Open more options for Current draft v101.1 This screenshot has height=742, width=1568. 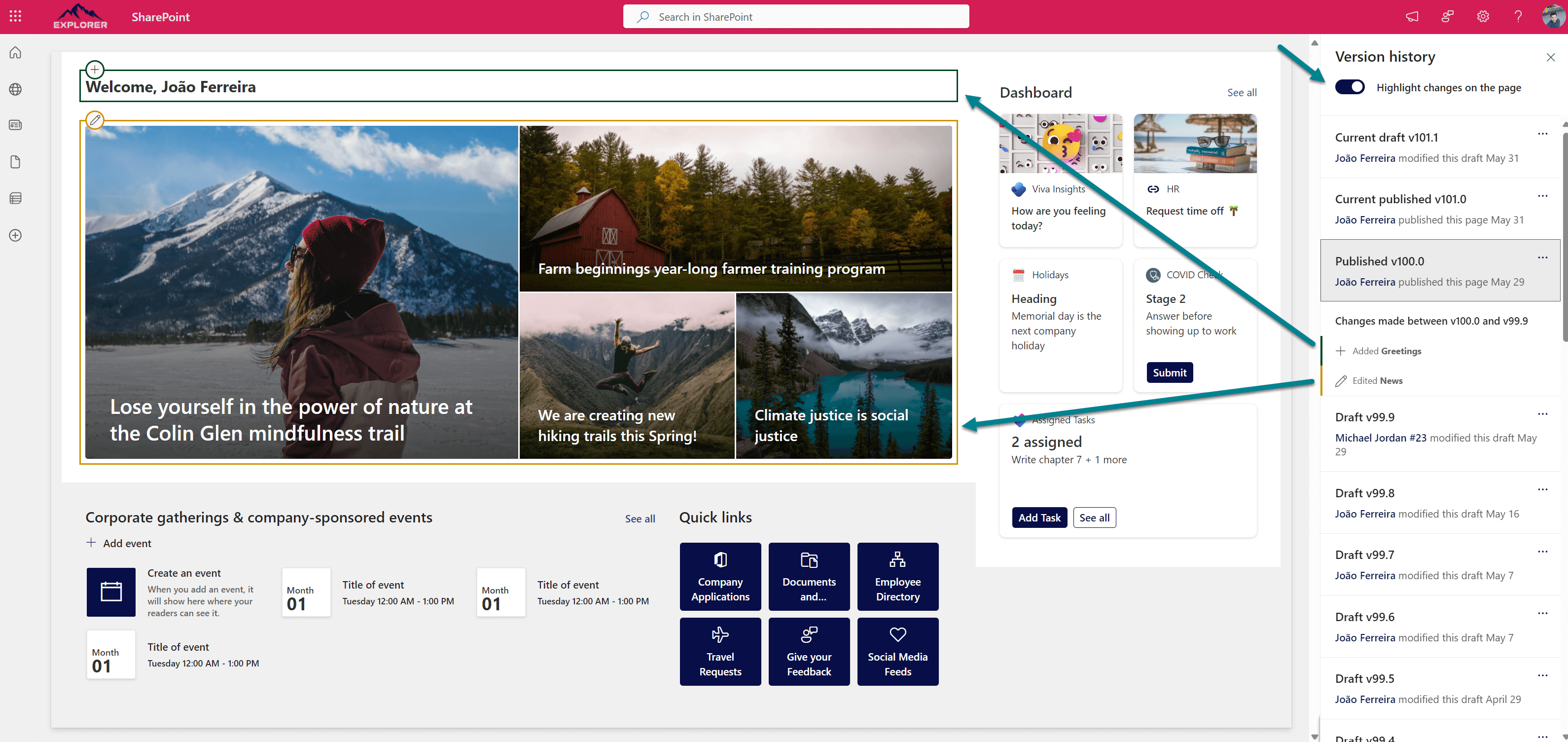click(x=1542, y=133)
